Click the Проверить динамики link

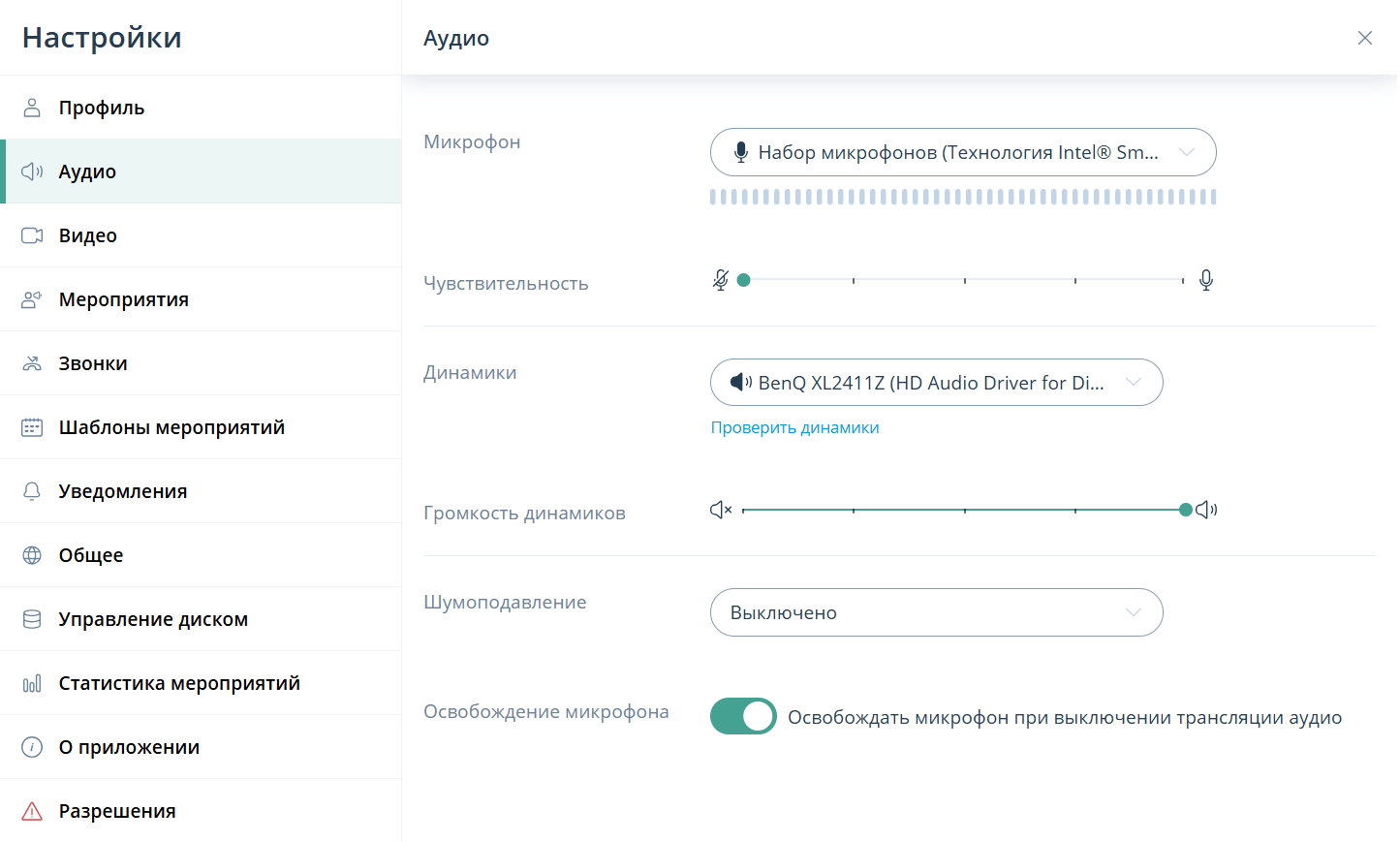[794, 427]
